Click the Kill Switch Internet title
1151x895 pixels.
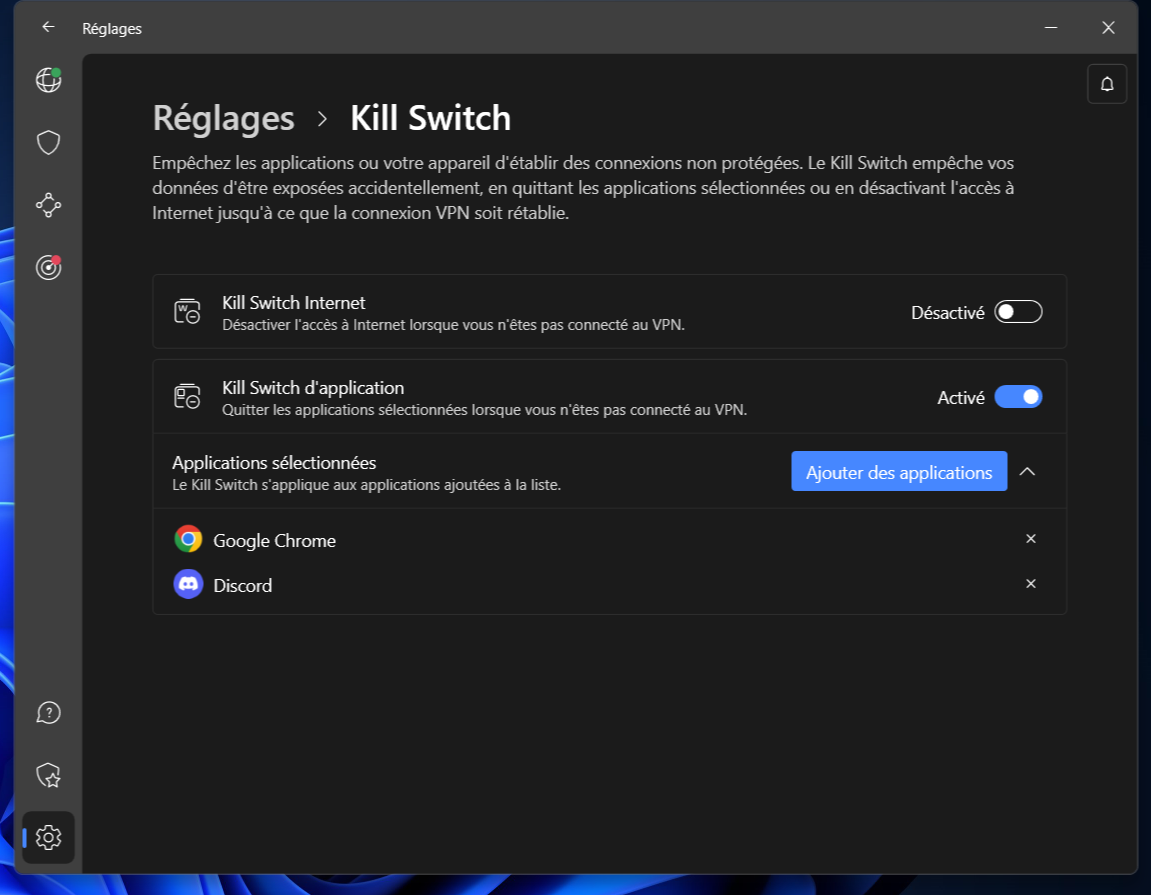click(x=294, y=302)
